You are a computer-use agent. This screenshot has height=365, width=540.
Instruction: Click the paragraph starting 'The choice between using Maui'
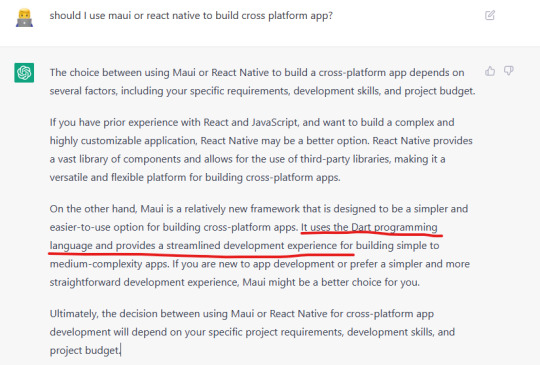(262, 82)
